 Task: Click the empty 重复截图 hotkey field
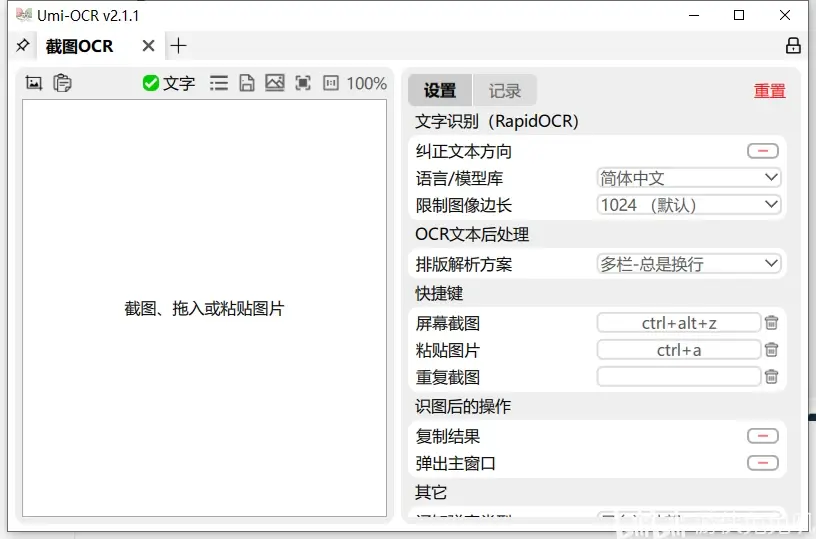[679, 377]
